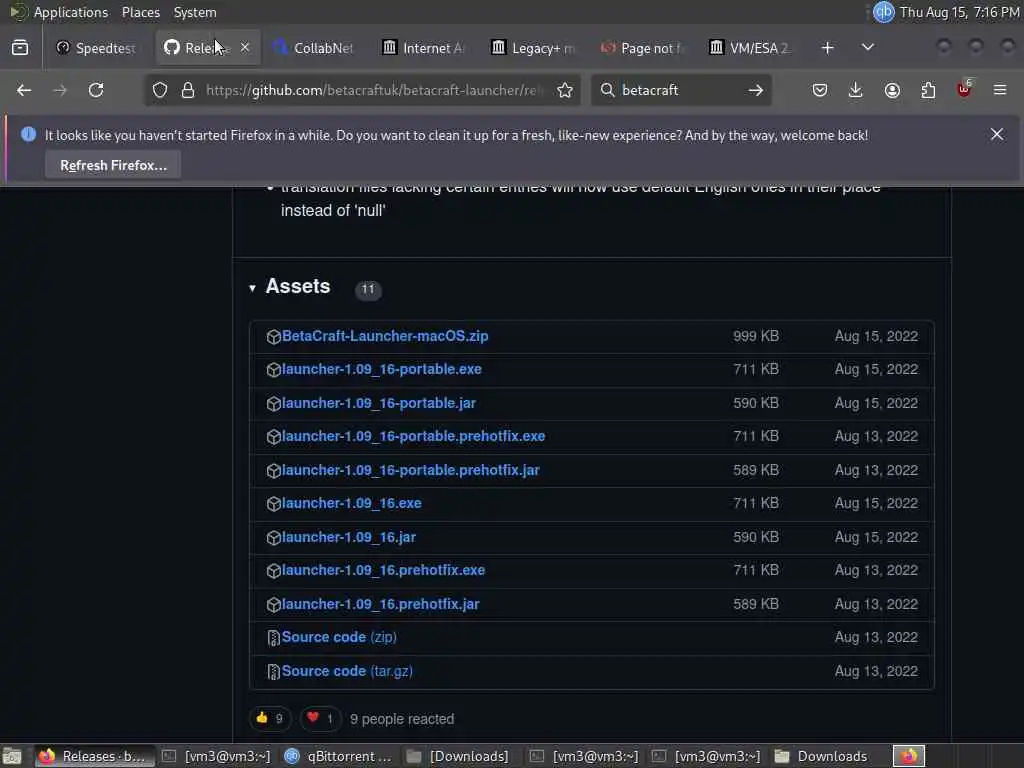Switch to the Page not found tab
The height and width of the screenshot is (768, 1024).
tap(643, 48)
